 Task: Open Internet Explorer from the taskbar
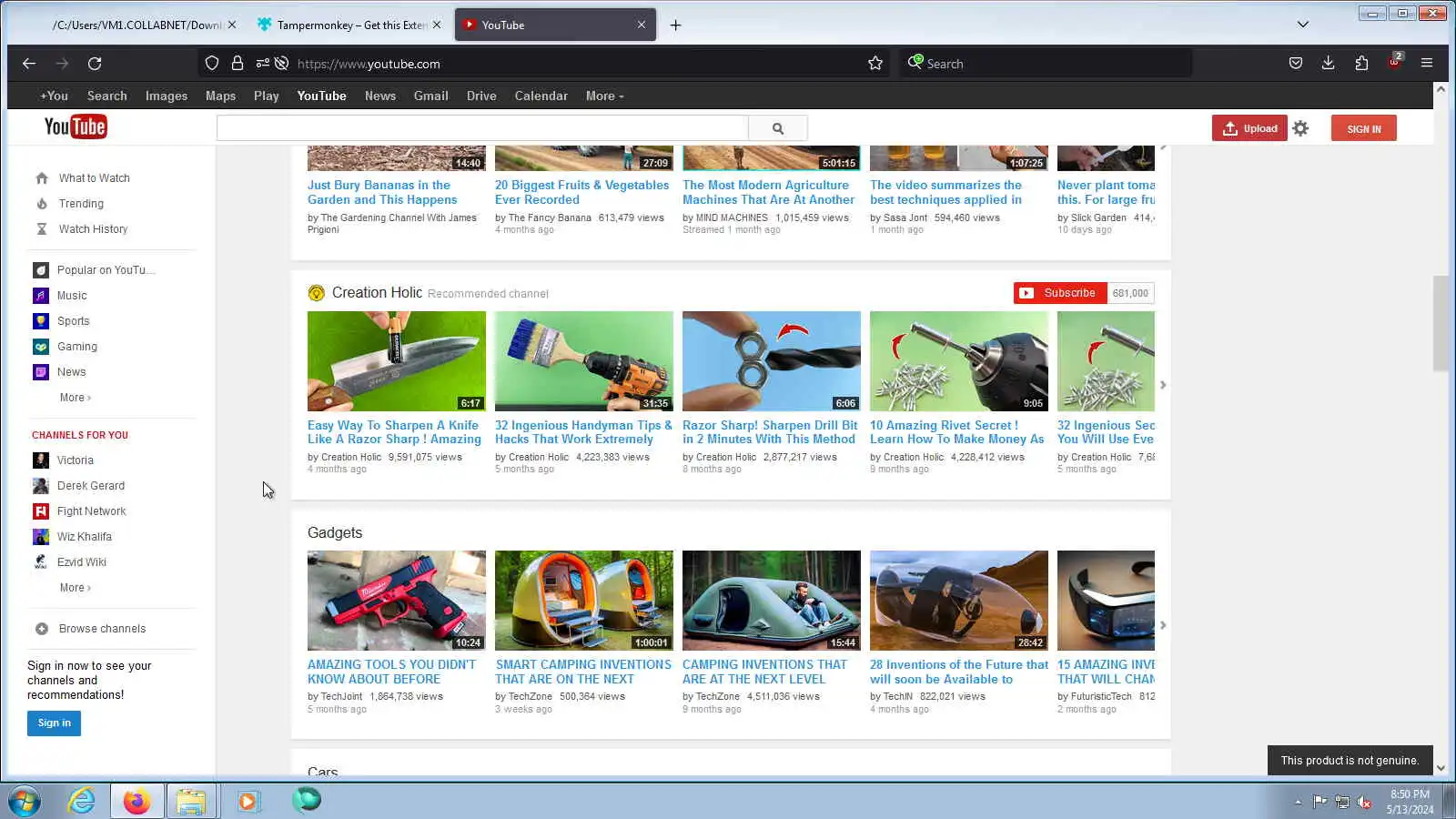coord(82,801)
